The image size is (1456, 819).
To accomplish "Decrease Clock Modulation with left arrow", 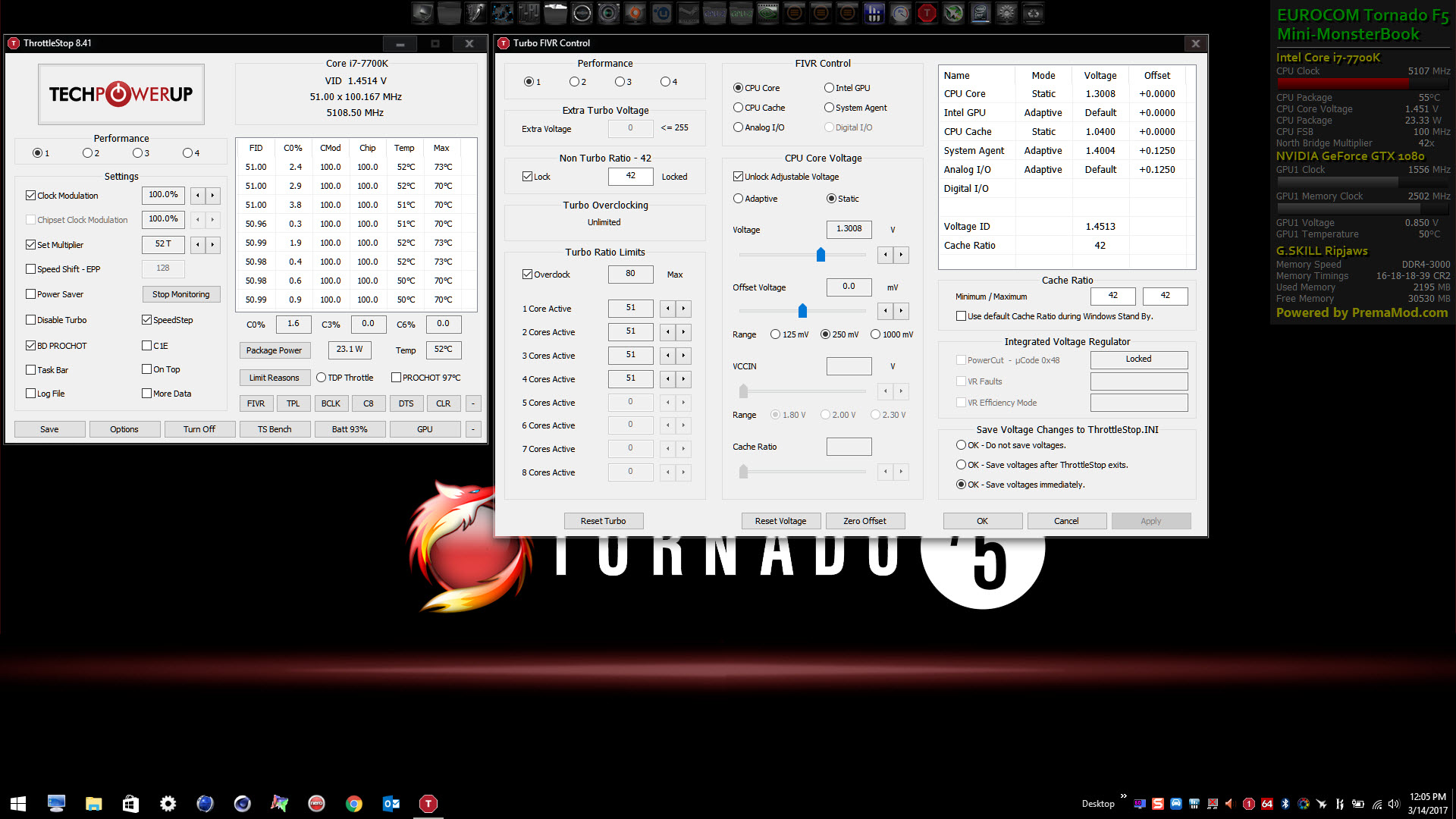I will coord(198,196).
